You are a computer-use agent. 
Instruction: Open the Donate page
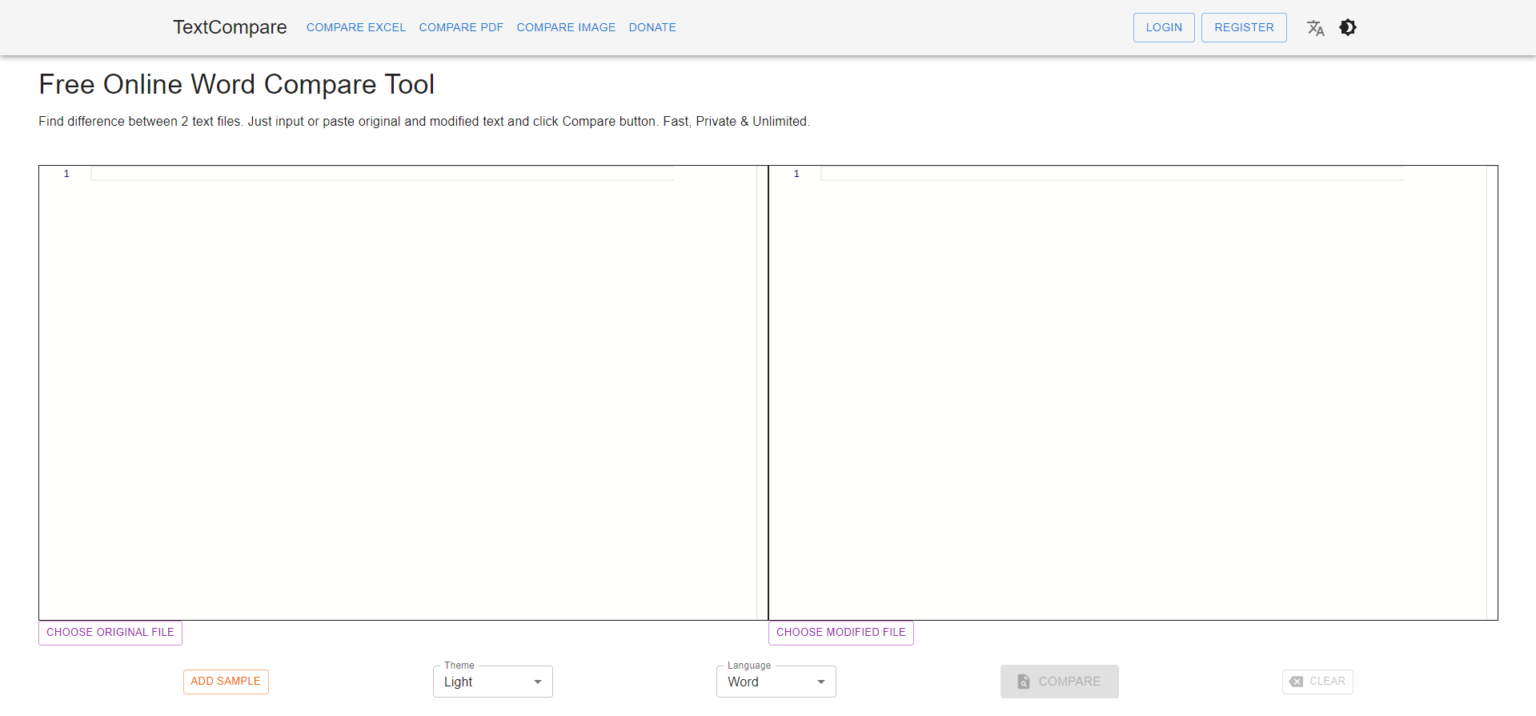(652, 27)
